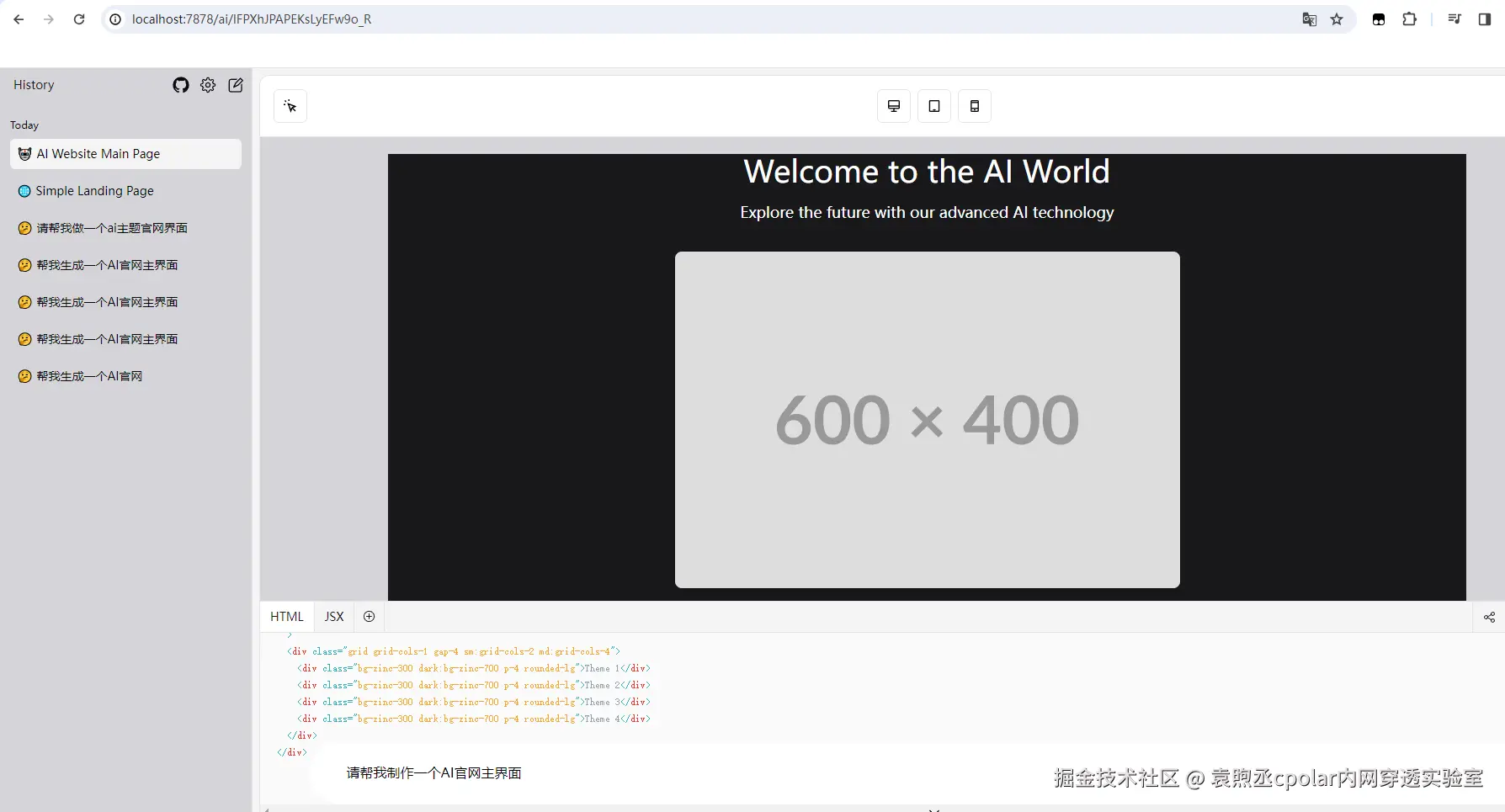Click the 请帮我制作一个AI官网主界面 prompt message
The width and height of the screenshot is (1505, 812).
[x=434, y=773]
